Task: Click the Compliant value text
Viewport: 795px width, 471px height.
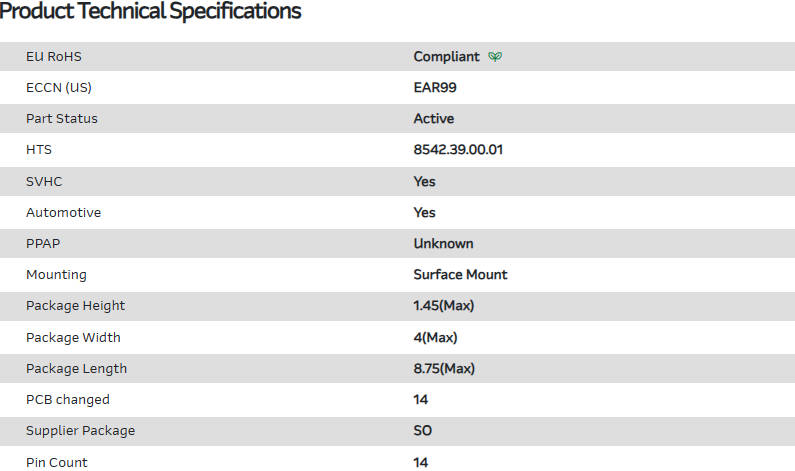Action: click(446, 57)
